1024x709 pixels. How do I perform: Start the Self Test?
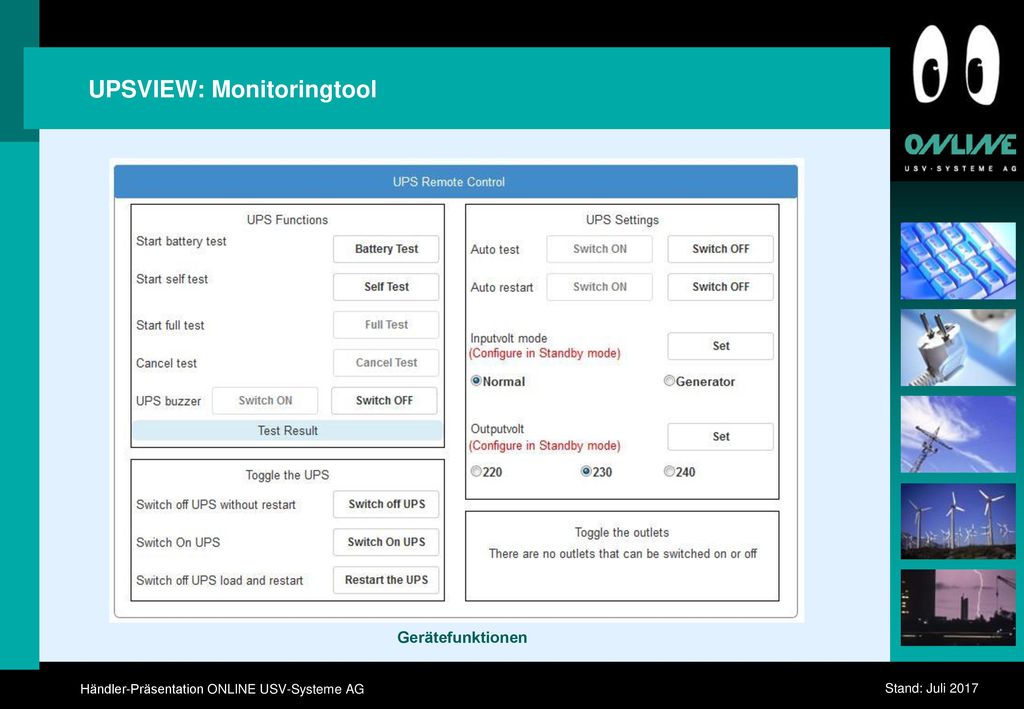point(386,287)
